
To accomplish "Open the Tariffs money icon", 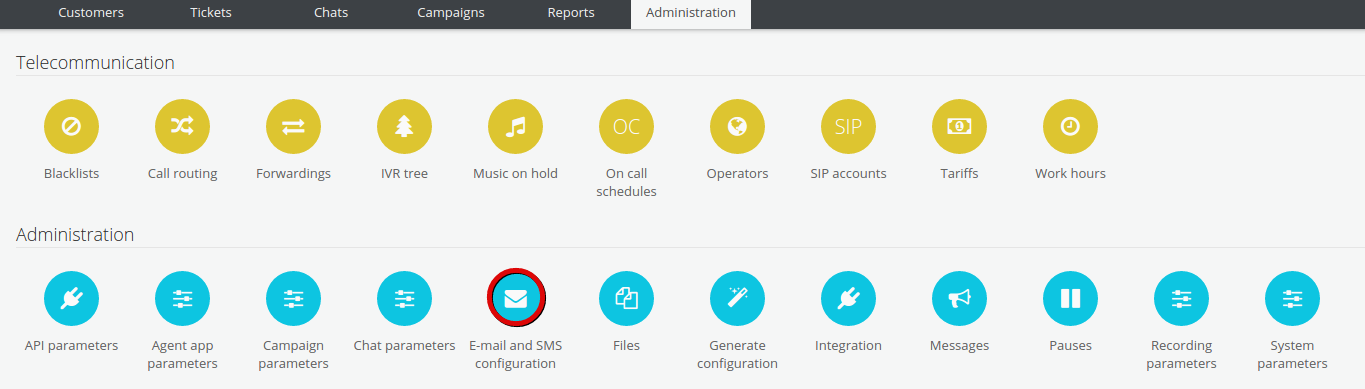I will click(x=960, y=127).
